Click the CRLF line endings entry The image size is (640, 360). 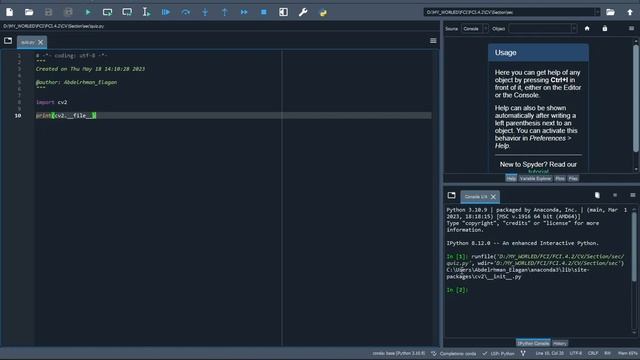[x=593, y=353]
